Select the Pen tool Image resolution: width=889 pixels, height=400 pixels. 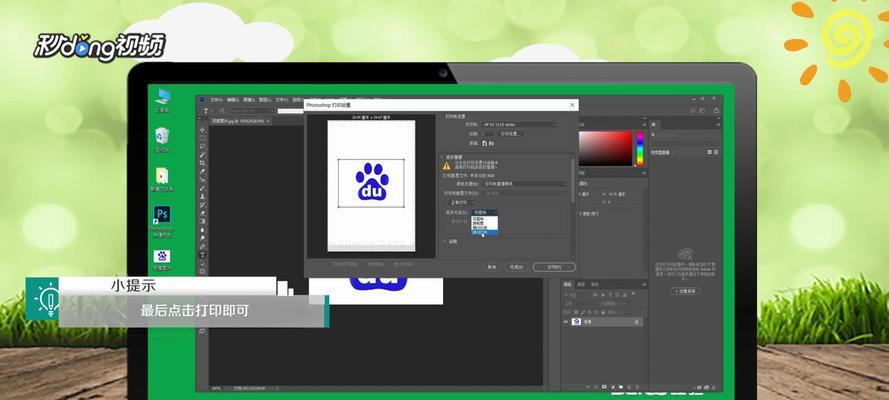[x=202, y=246]
